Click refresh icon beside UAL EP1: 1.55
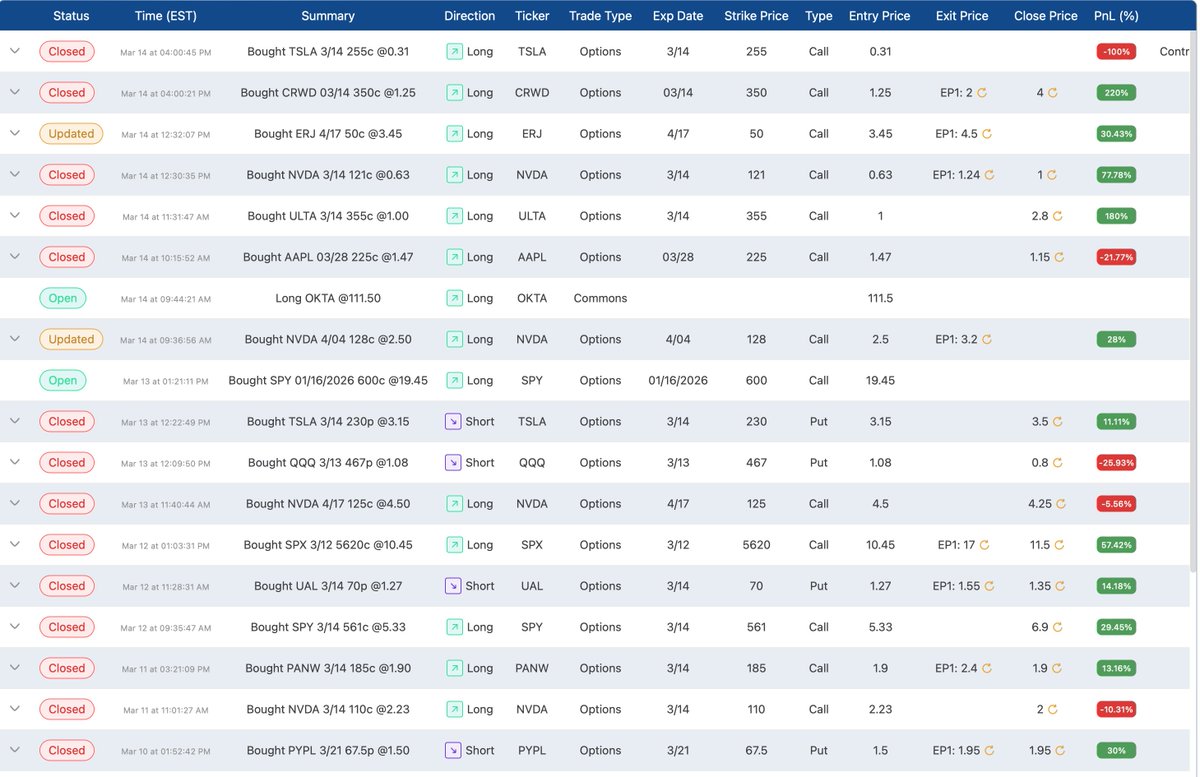1200x777 pixels. tap(989, 586)
